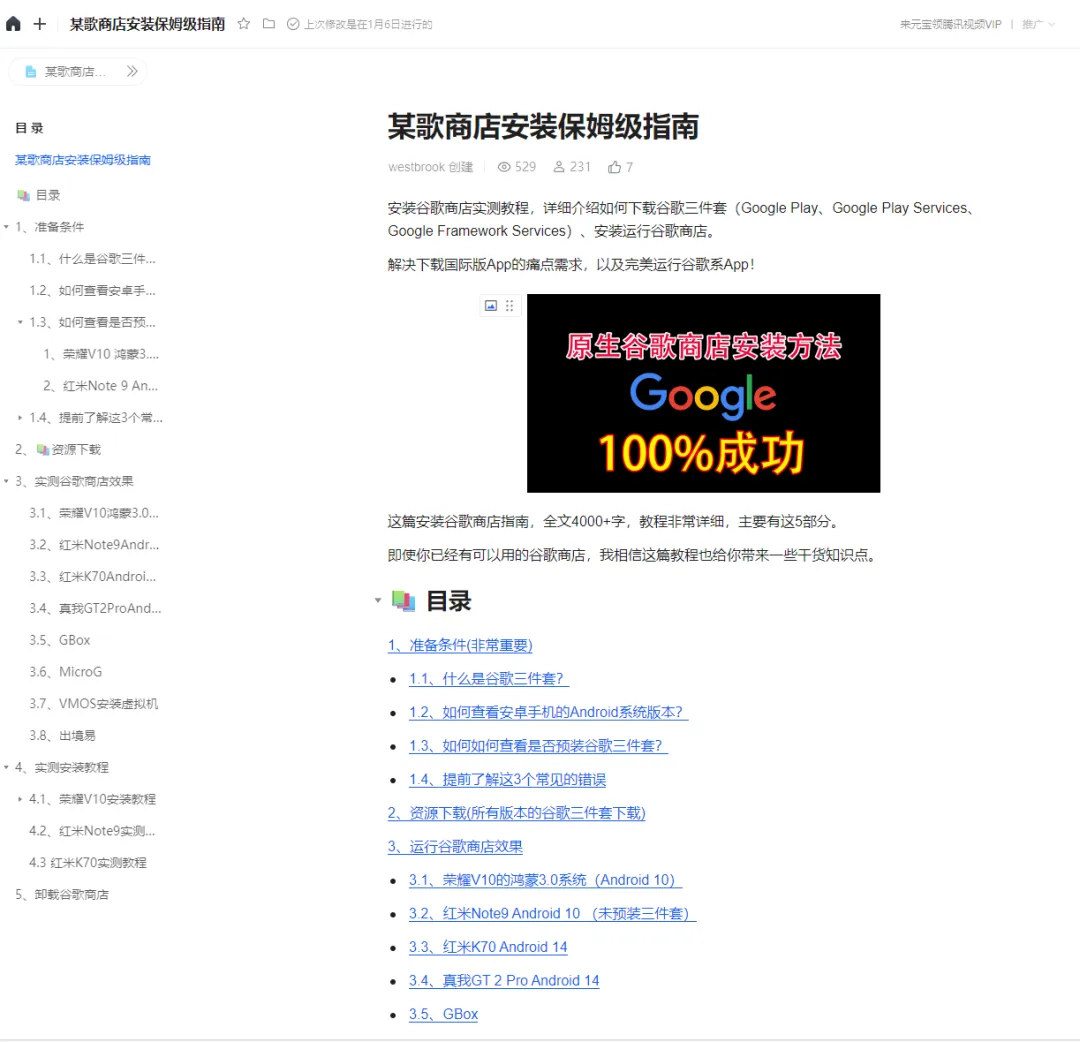Go to the home icon
This screenshot has width=1080, height=1042.
(x=13, y=24)
